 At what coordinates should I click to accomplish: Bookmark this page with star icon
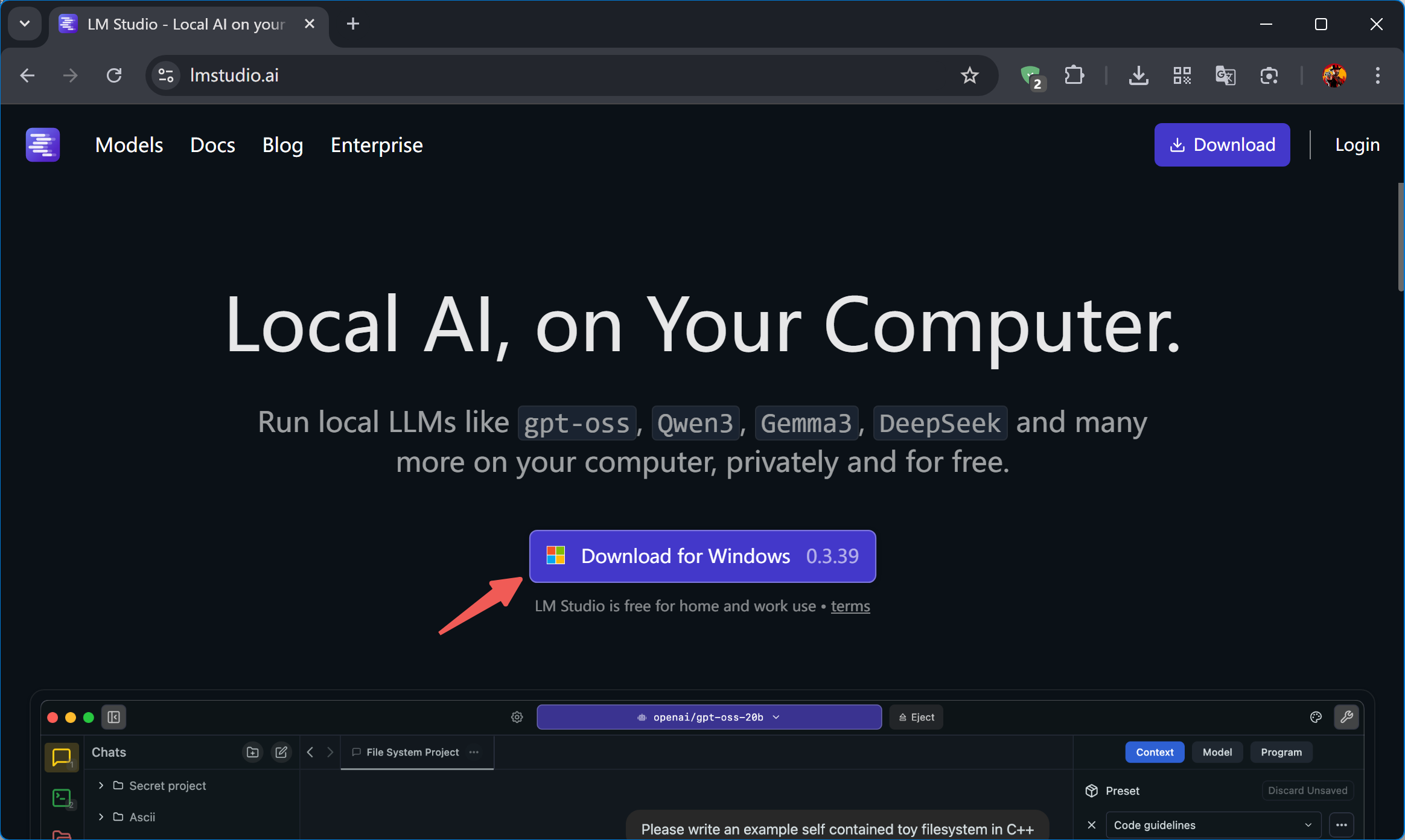(x=969, y=75)
